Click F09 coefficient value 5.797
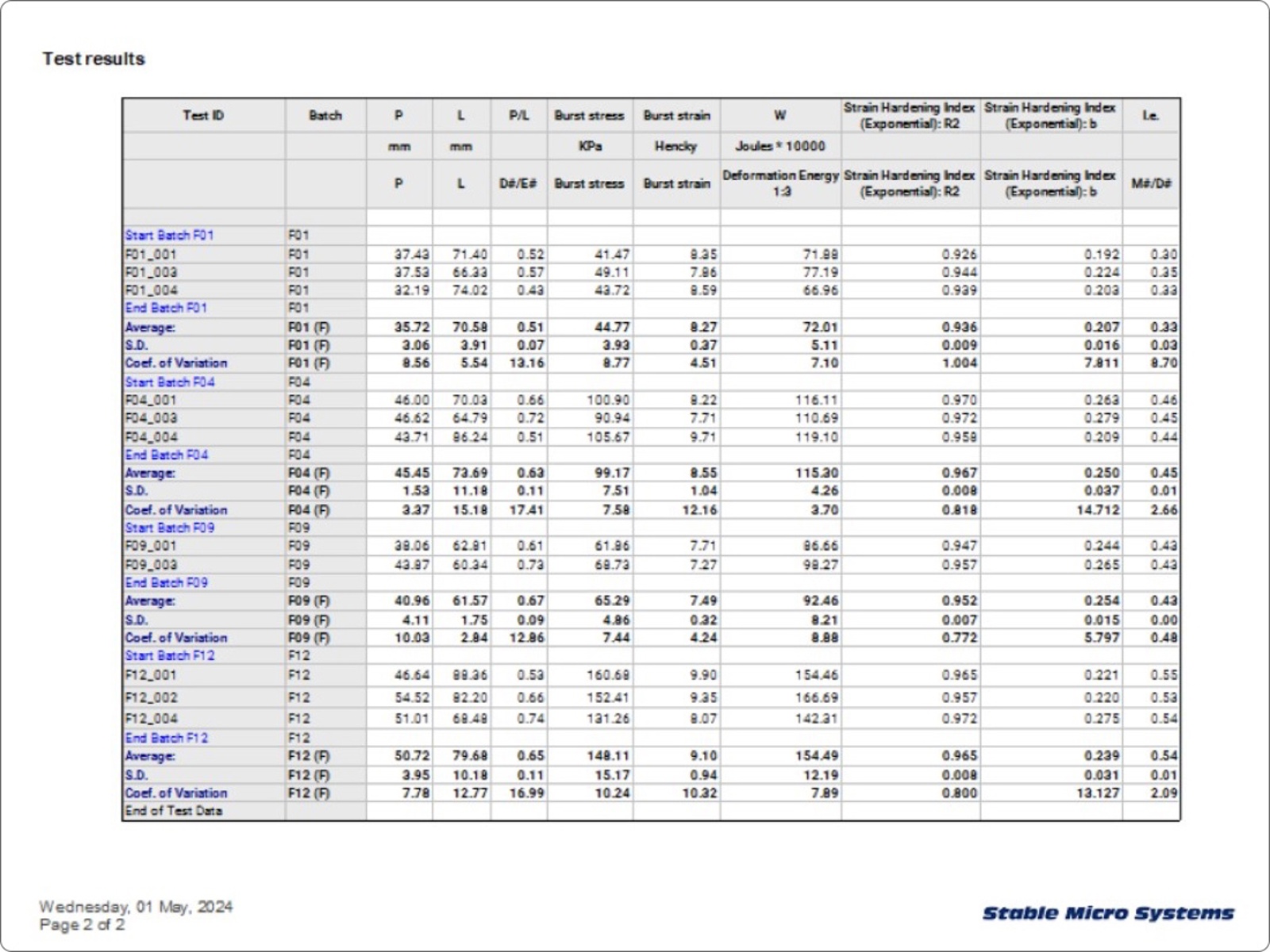 tap(1102, 638)
